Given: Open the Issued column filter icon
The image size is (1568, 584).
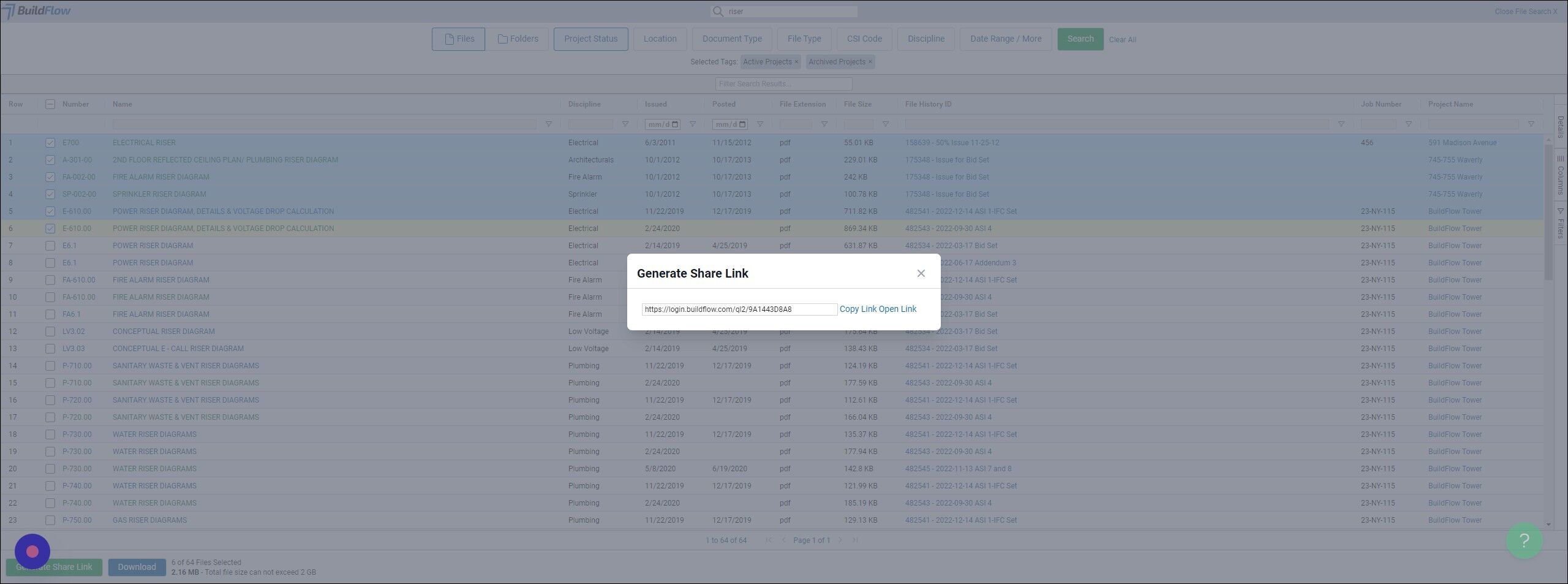Looking at the screenshot, I should [692, 124].
